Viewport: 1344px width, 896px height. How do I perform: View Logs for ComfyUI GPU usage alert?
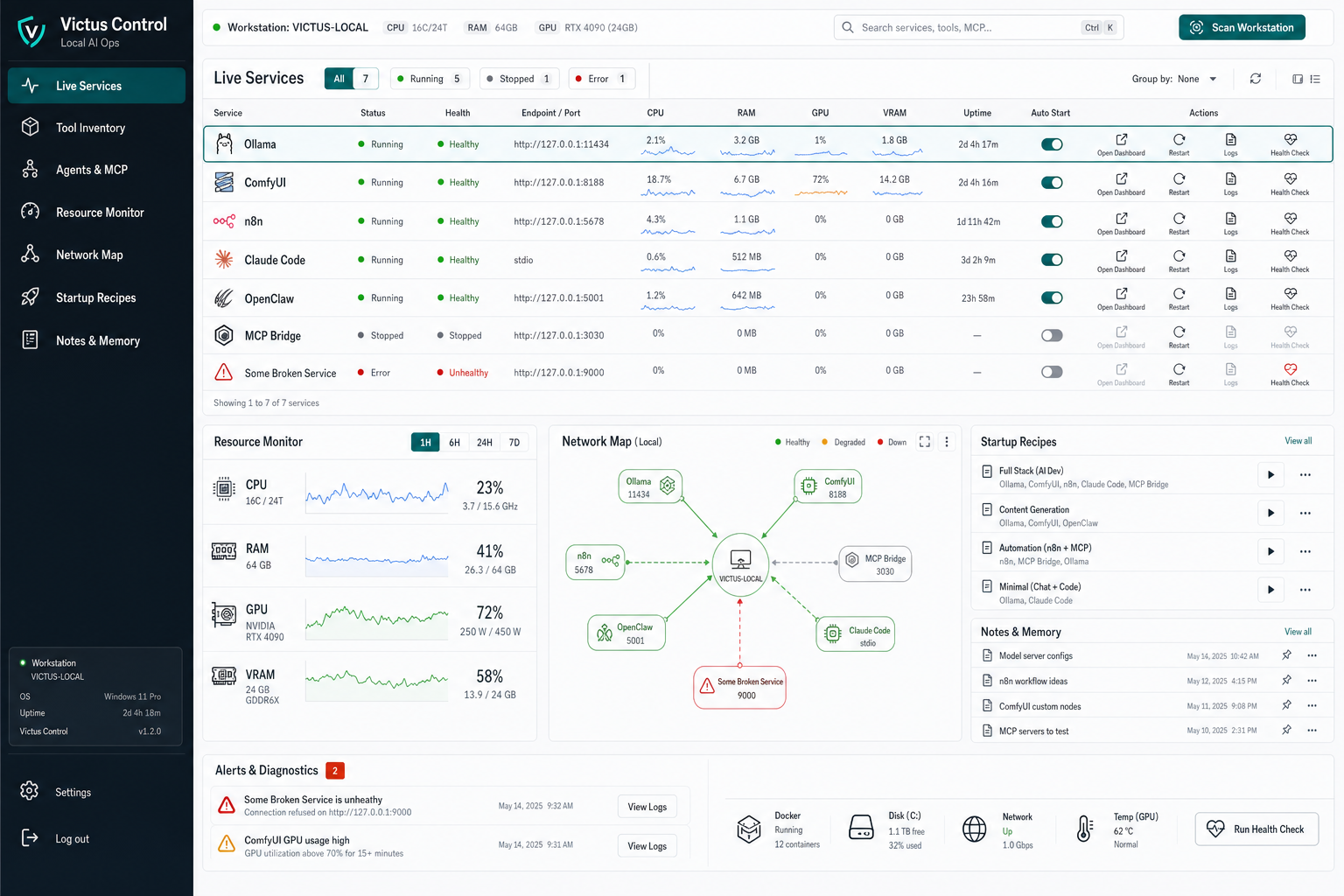(x=647, y=846)
